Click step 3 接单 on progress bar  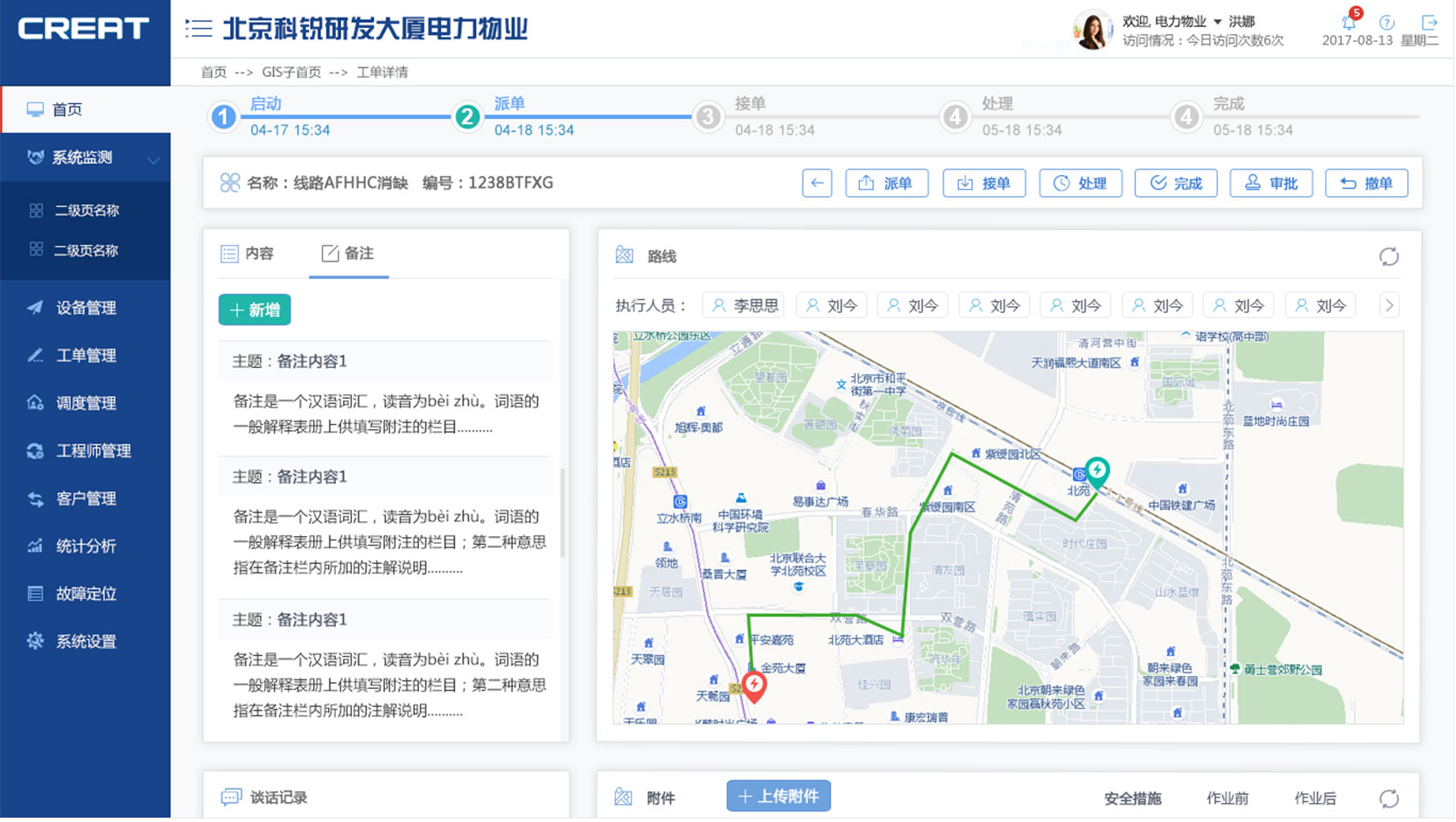708,116
